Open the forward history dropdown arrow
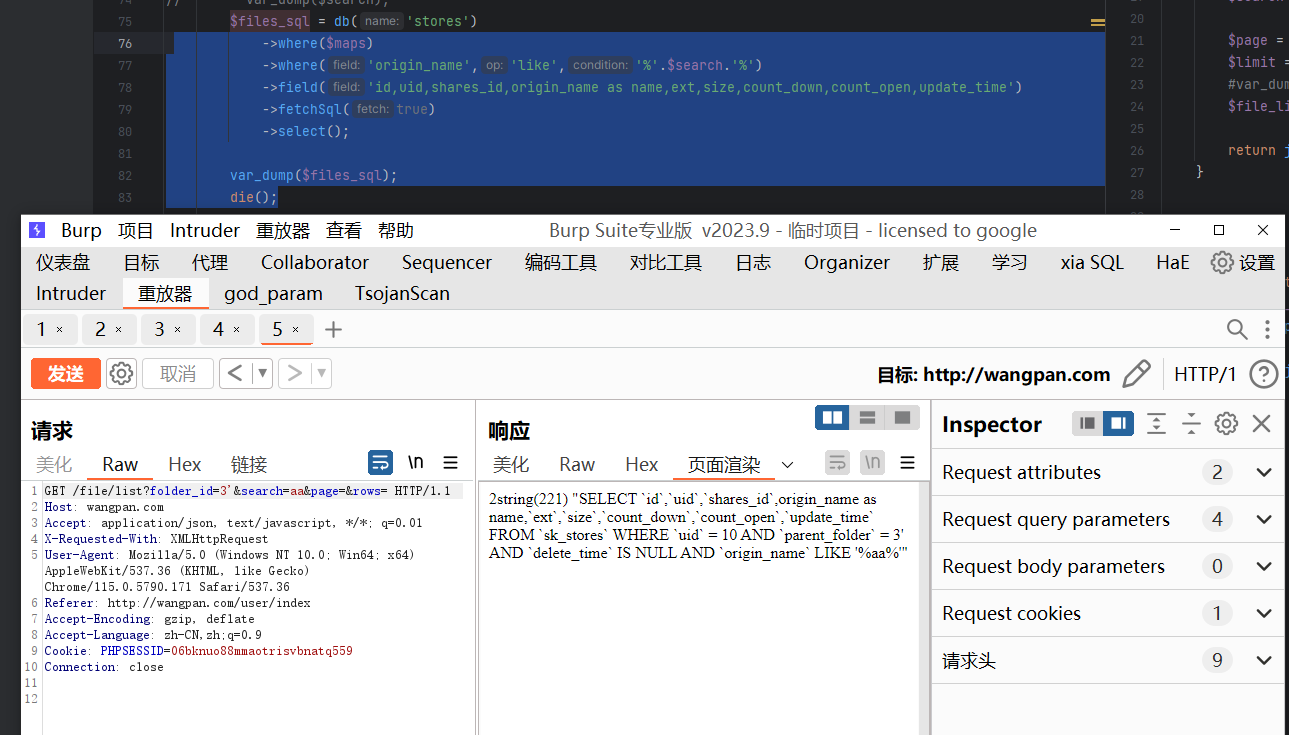1289x735 pixels. pyautogui.click(x=321, y=374)
